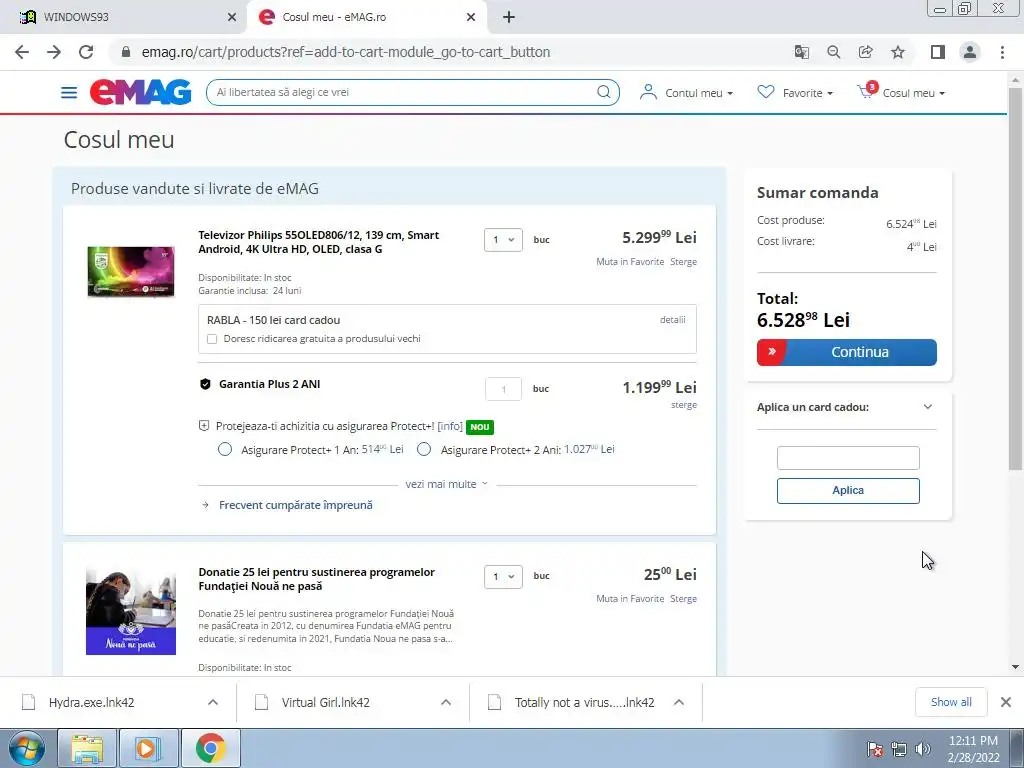Screen dimensions: 1024x768
Task: Click Show all downloads button
Action: (x=951, y=702)
